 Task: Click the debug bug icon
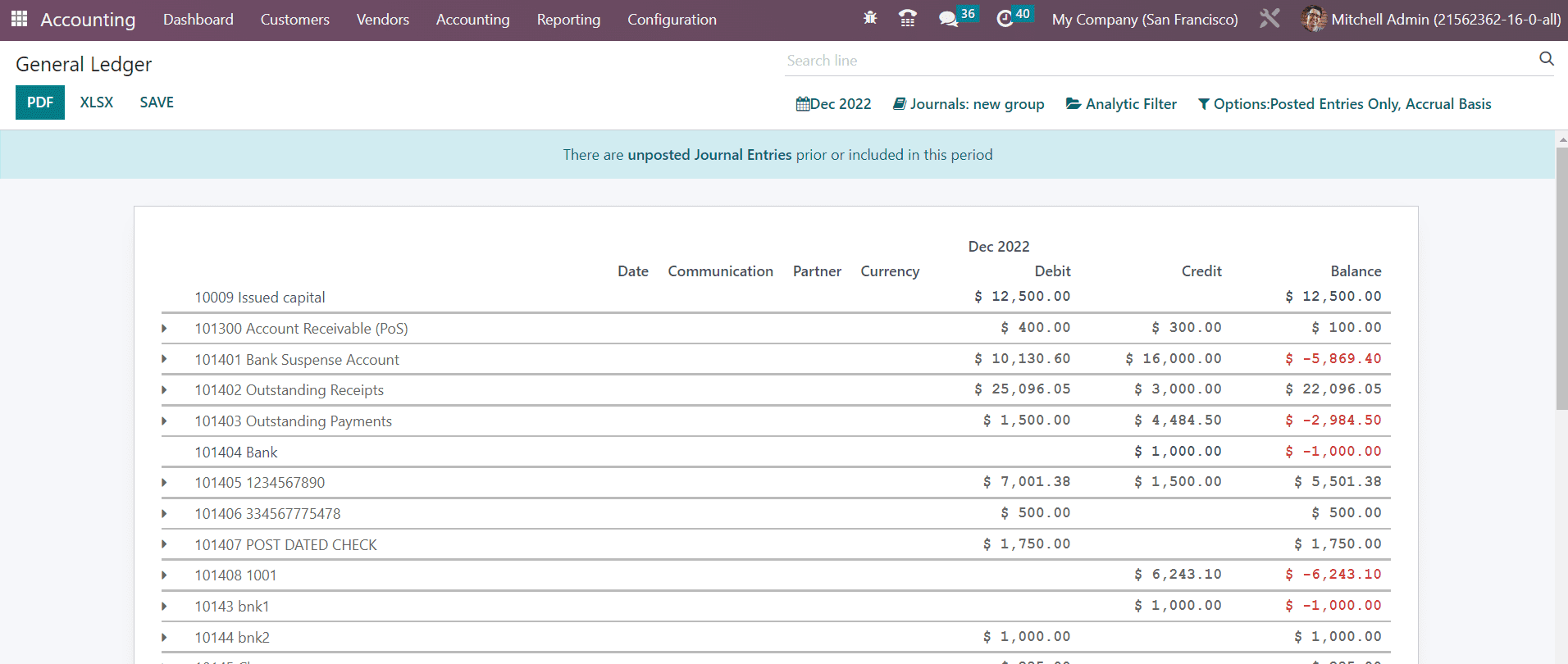pos(870,18)
